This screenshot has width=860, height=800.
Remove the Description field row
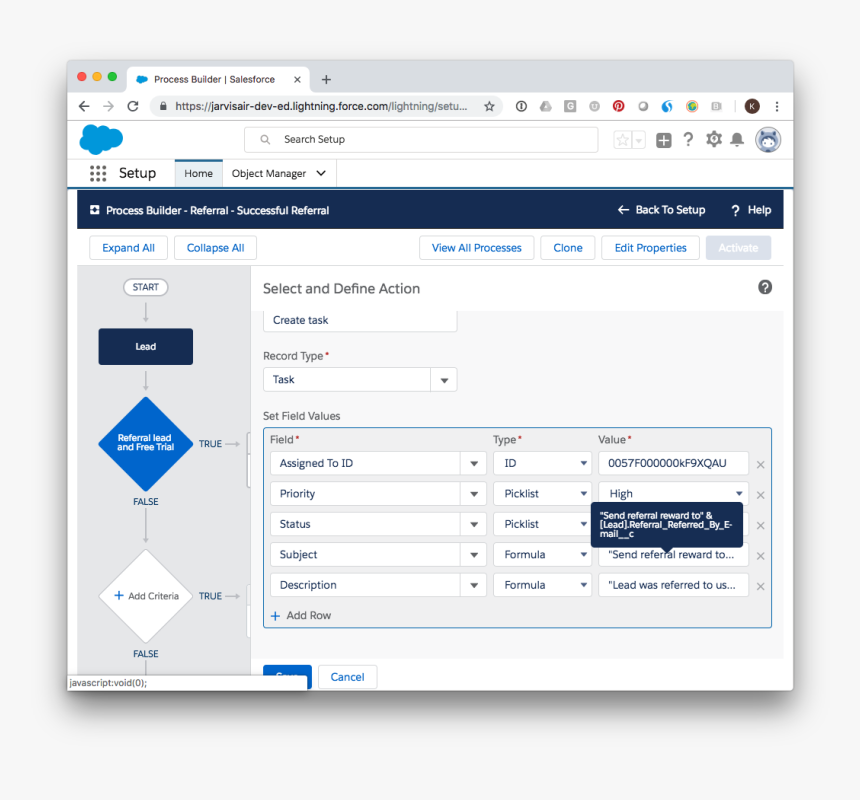point(761,586)
